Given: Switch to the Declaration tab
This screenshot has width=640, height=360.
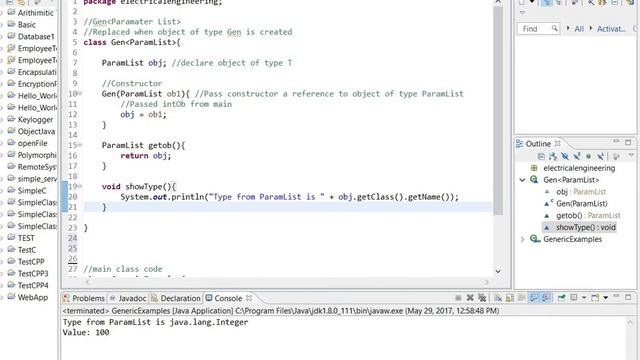Looking at the screenshot, I should 176,298.
